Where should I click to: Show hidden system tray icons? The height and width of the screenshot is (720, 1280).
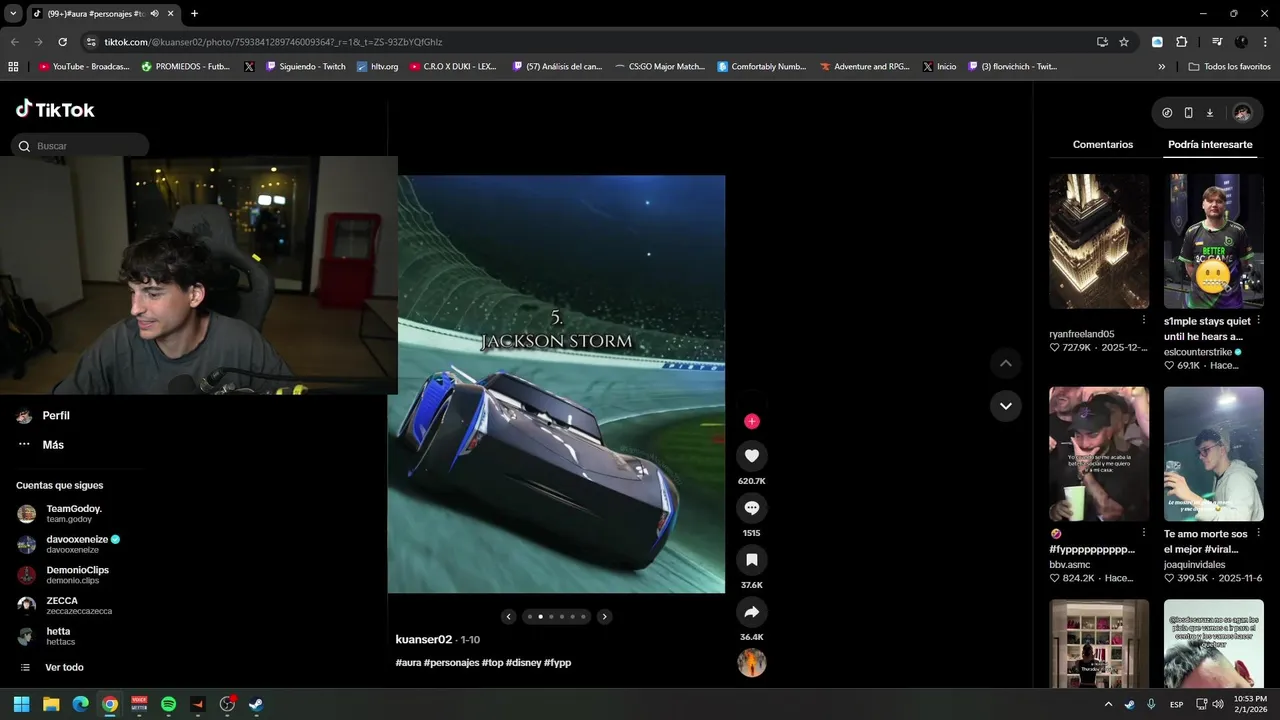pos(1108,704)
